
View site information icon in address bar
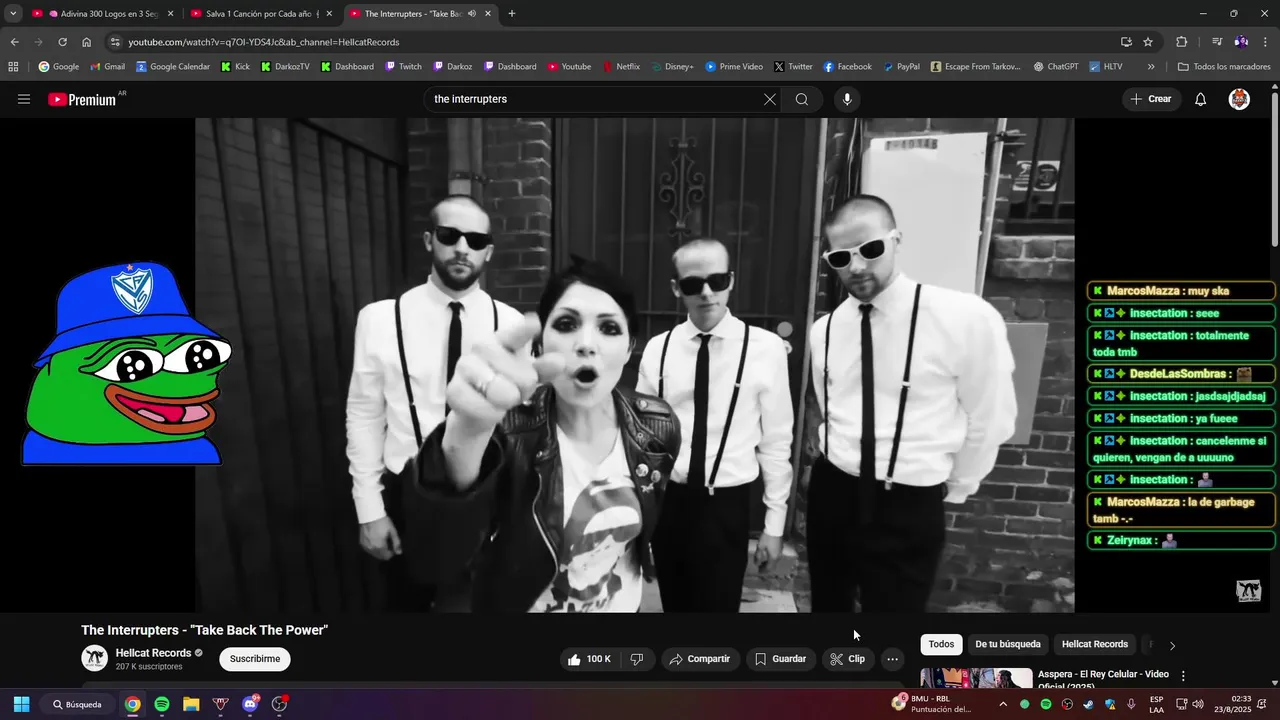(x=115, y=42)
